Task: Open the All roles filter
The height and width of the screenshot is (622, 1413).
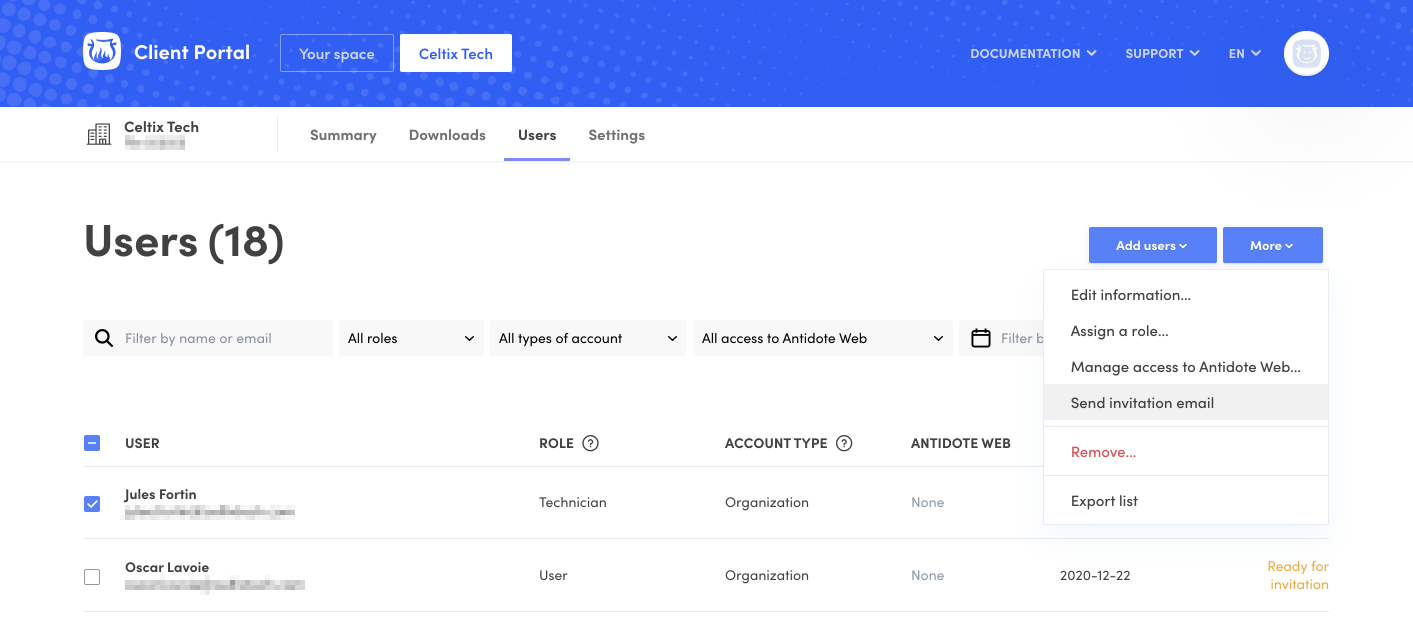Action: tap(411, 338)
